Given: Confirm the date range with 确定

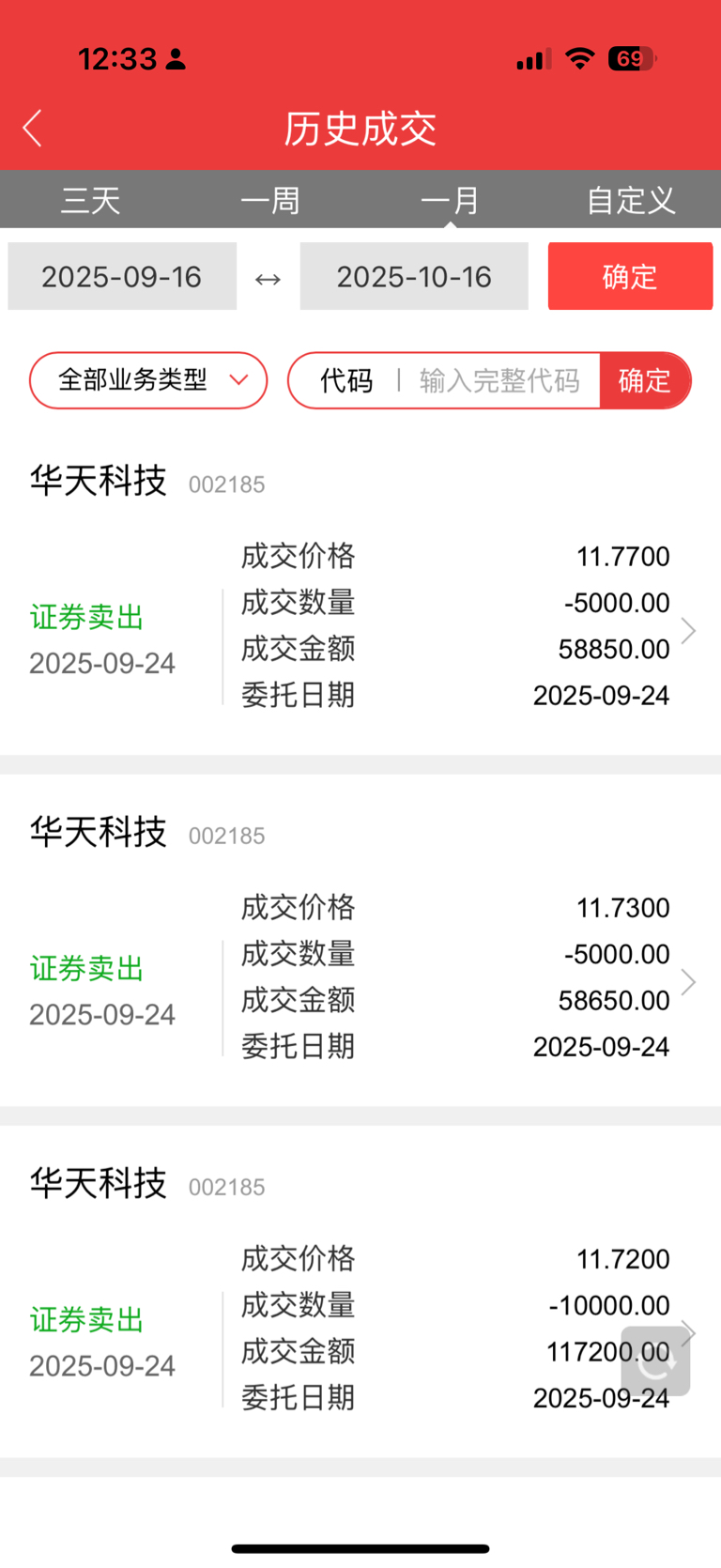Looking at the screenshot, I should 630,277.
